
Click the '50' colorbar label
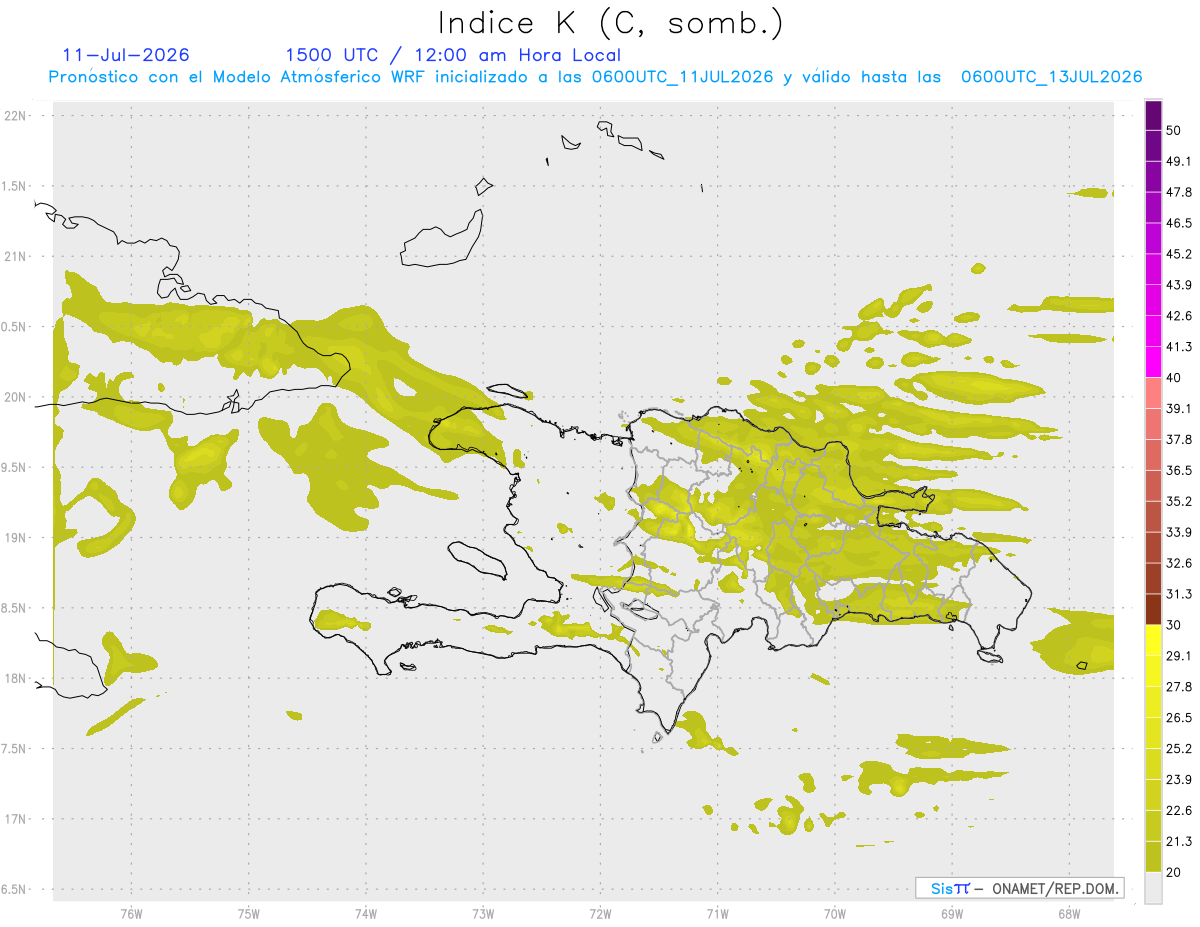[1175, 131]
